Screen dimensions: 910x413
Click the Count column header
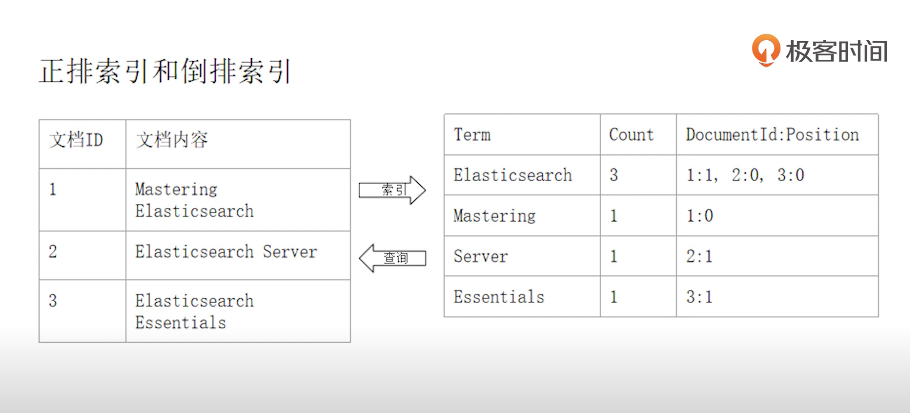click(x=631, y=135)
